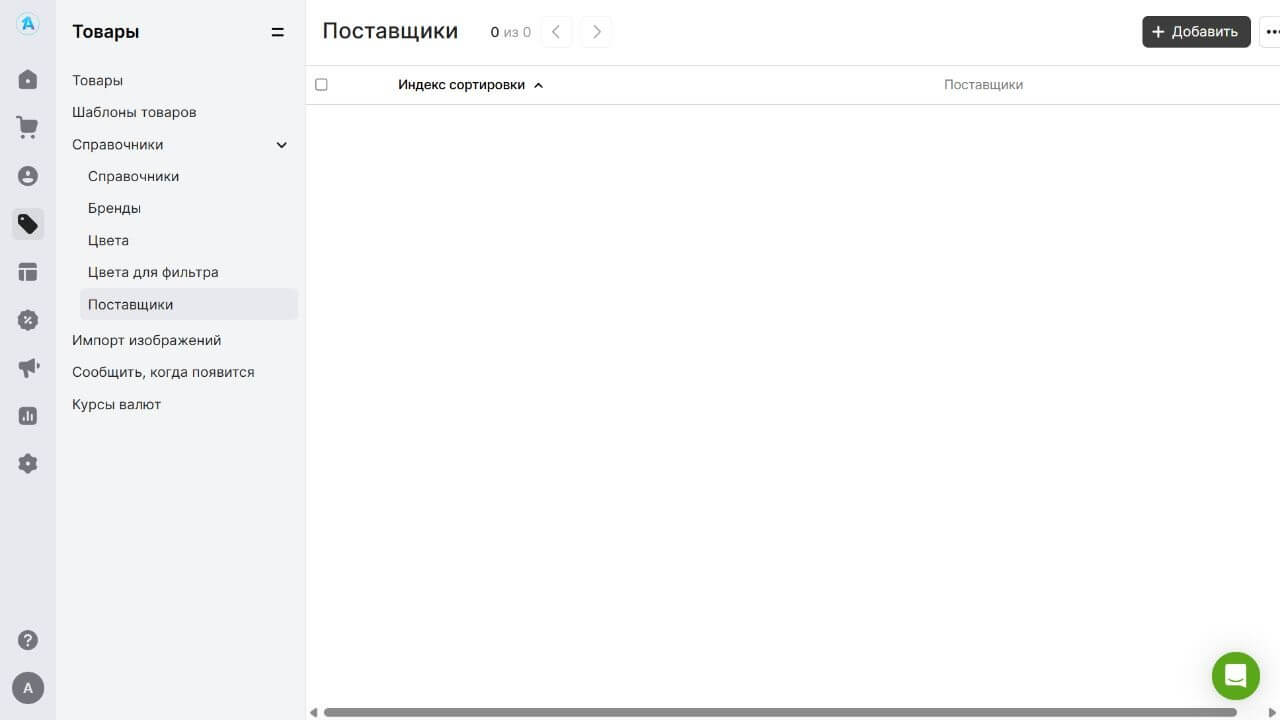Collapse the Справочники section chevron
The image size is (1280, 720).
(282, 145)
